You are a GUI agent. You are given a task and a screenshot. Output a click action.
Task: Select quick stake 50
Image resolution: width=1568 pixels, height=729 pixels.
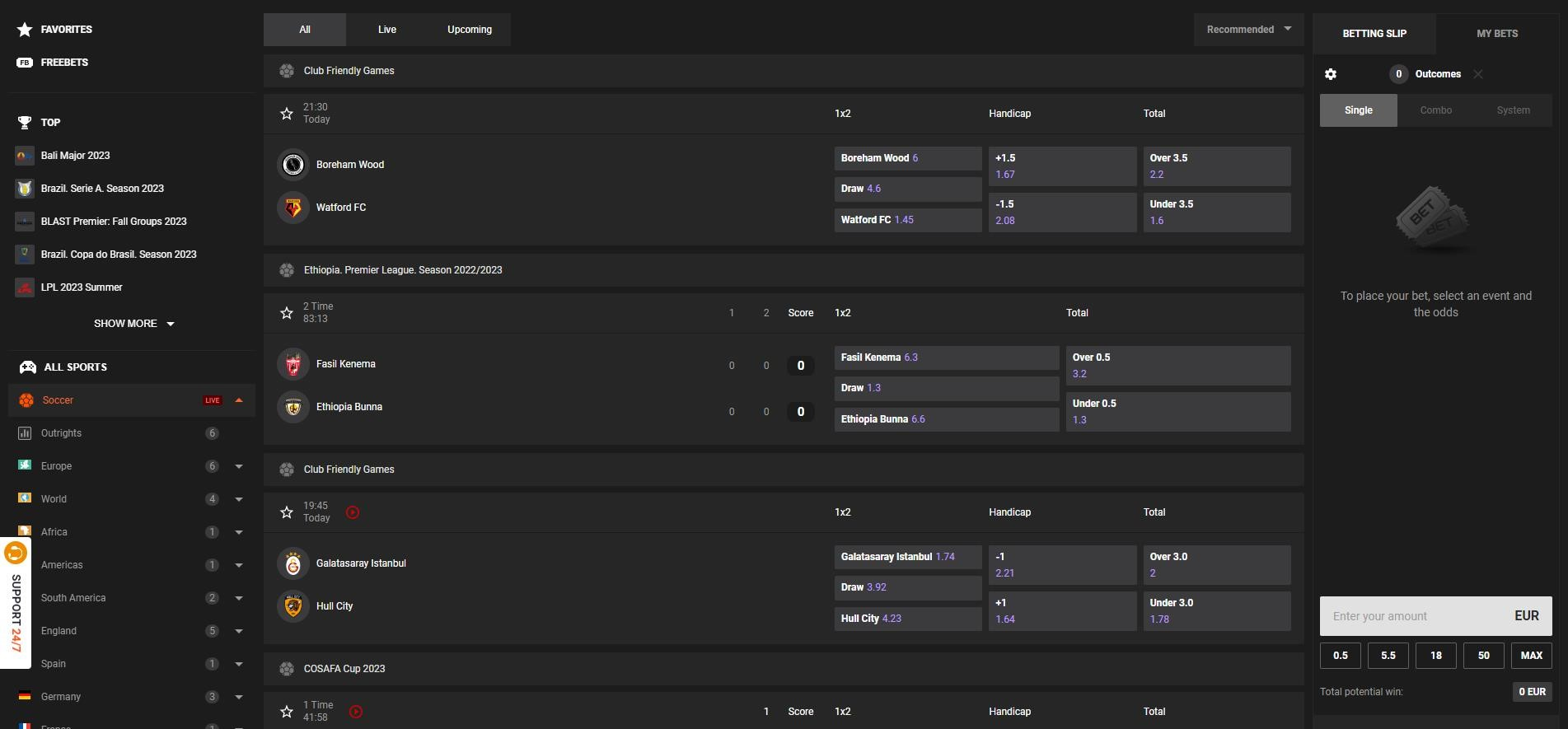(1484, 656)
